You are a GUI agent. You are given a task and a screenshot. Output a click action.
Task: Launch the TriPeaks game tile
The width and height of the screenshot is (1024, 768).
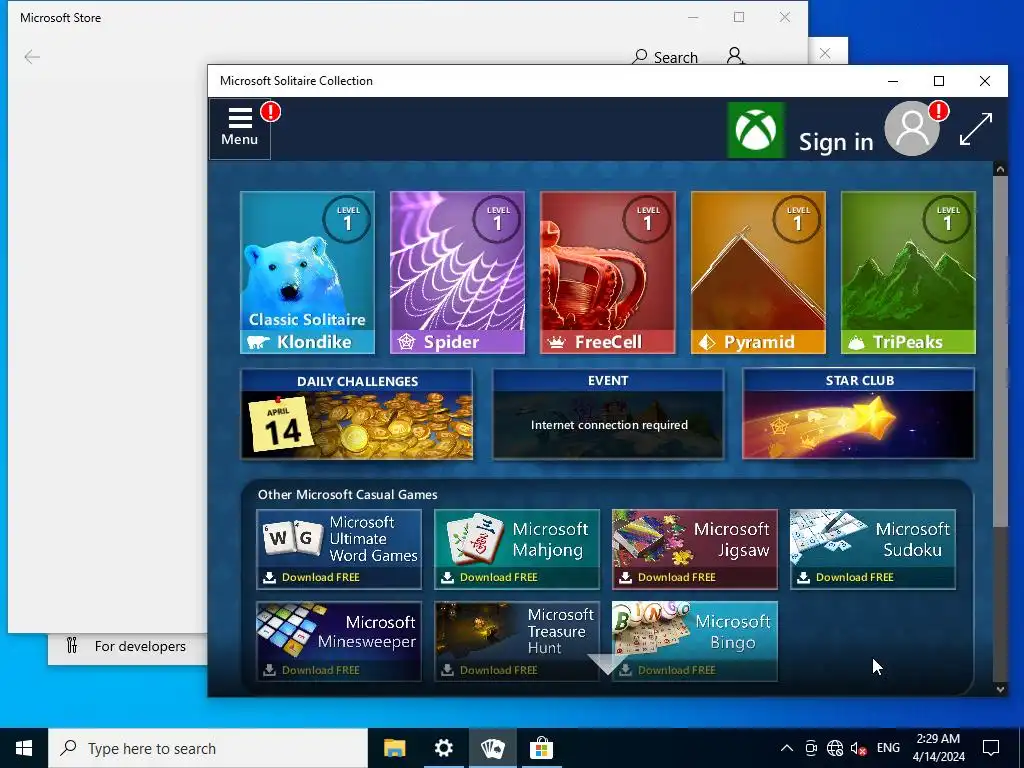[x=908, y=272]
